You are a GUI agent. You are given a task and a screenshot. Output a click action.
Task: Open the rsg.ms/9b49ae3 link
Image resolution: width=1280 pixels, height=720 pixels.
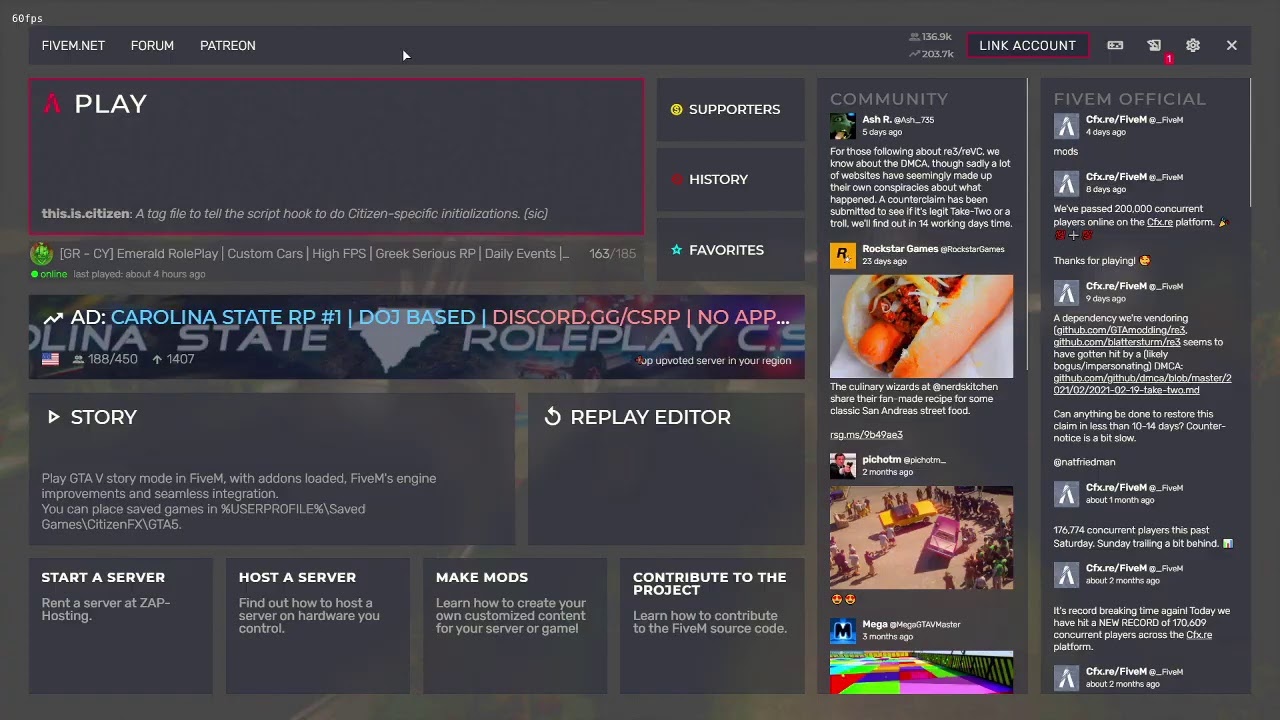click(x=866, y=435)
